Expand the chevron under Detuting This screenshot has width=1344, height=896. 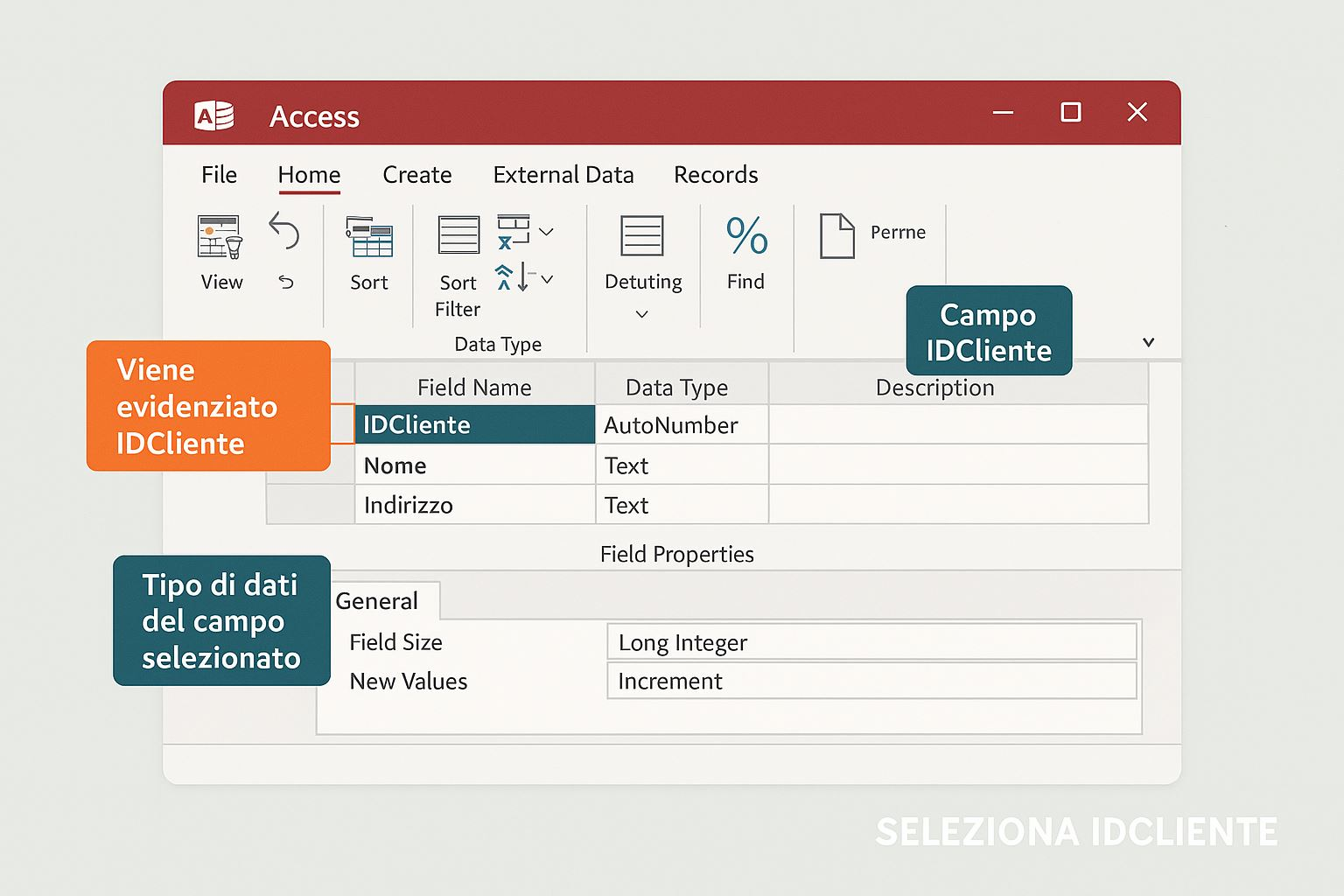(641, 314)
